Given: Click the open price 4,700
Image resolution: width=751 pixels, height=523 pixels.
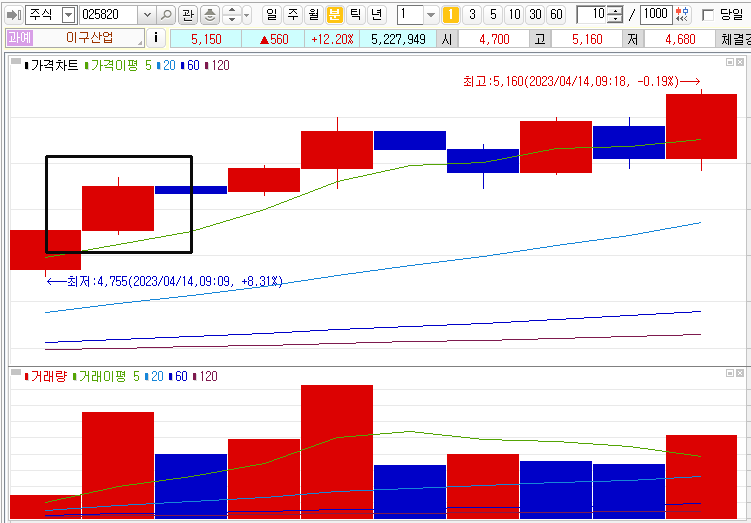Looking at the screenshot, I should point(494,39).
